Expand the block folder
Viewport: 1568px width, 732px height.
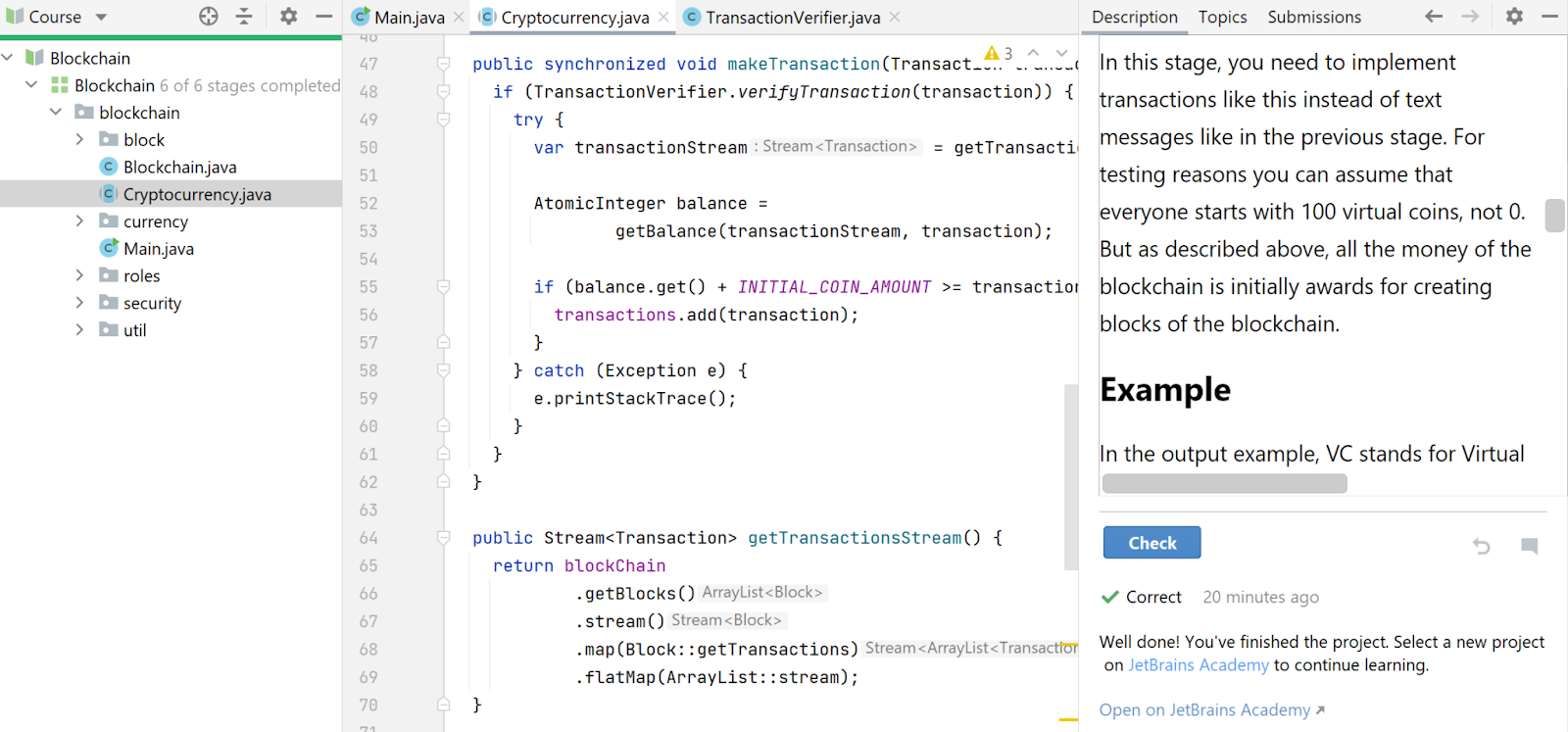point(79,140)
